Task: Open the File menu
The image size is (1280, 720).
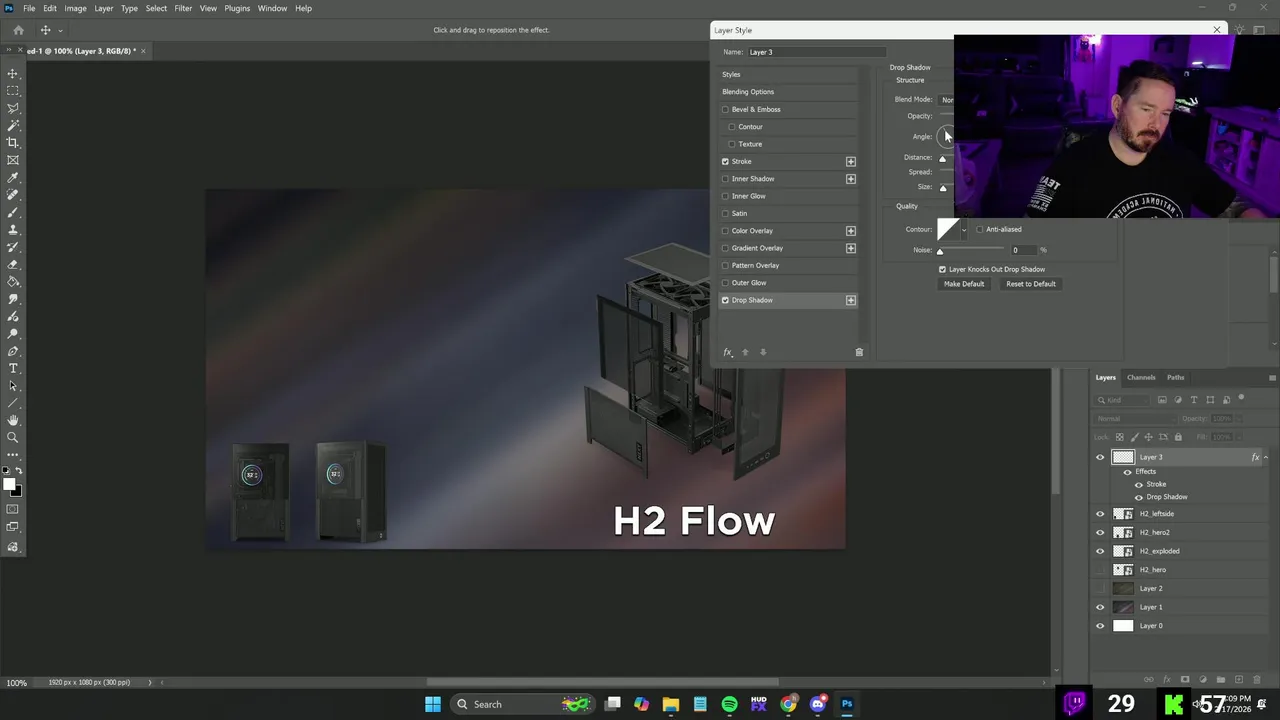Action: tap(29, 8)
